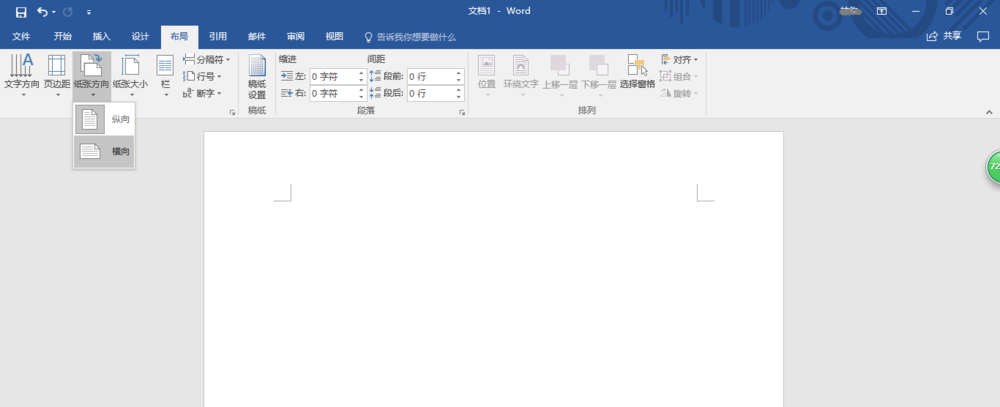The height and width of the screenshot is (407, 1000).
Task: Decrease the right indent spinner down arrow
Action: click(x=362, y=97)
